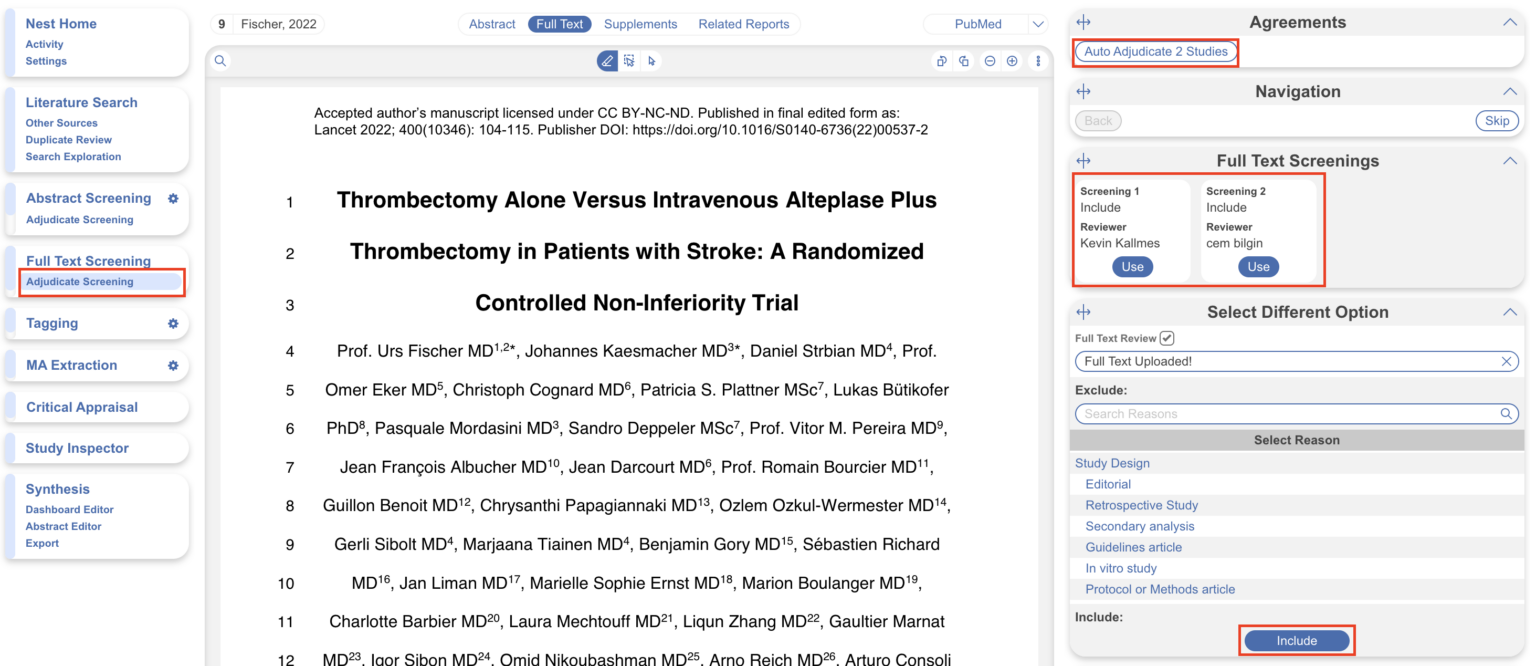Click the Skip navigation button

point(1496,119)
